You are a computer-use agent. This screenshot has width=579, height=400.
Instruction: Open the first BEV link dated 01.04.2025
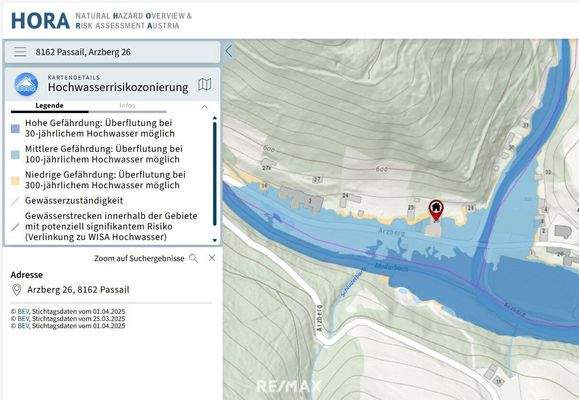pos(23,312)
